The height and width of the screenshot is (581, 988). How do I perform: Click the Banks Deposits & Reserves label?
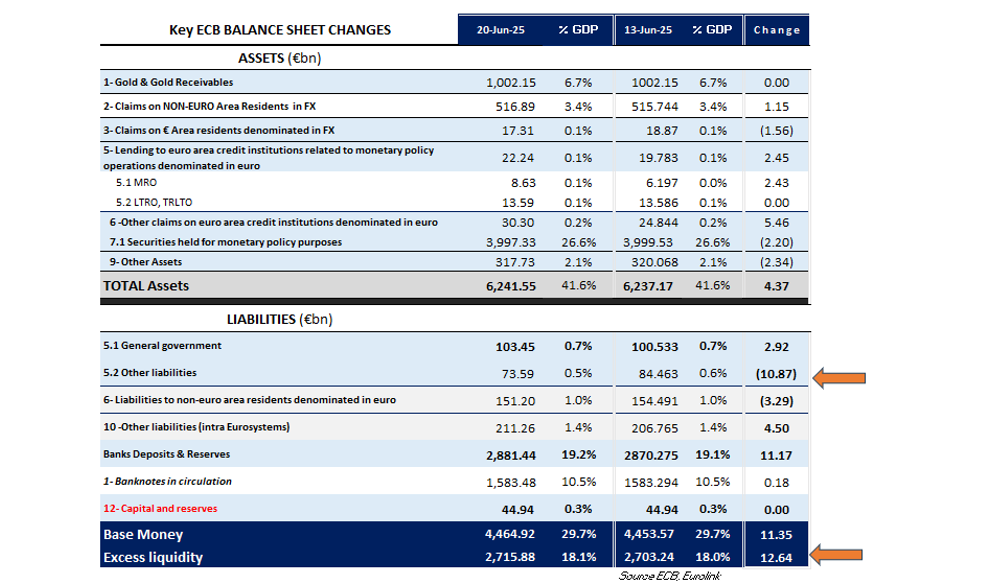click(x=166, y=454)
